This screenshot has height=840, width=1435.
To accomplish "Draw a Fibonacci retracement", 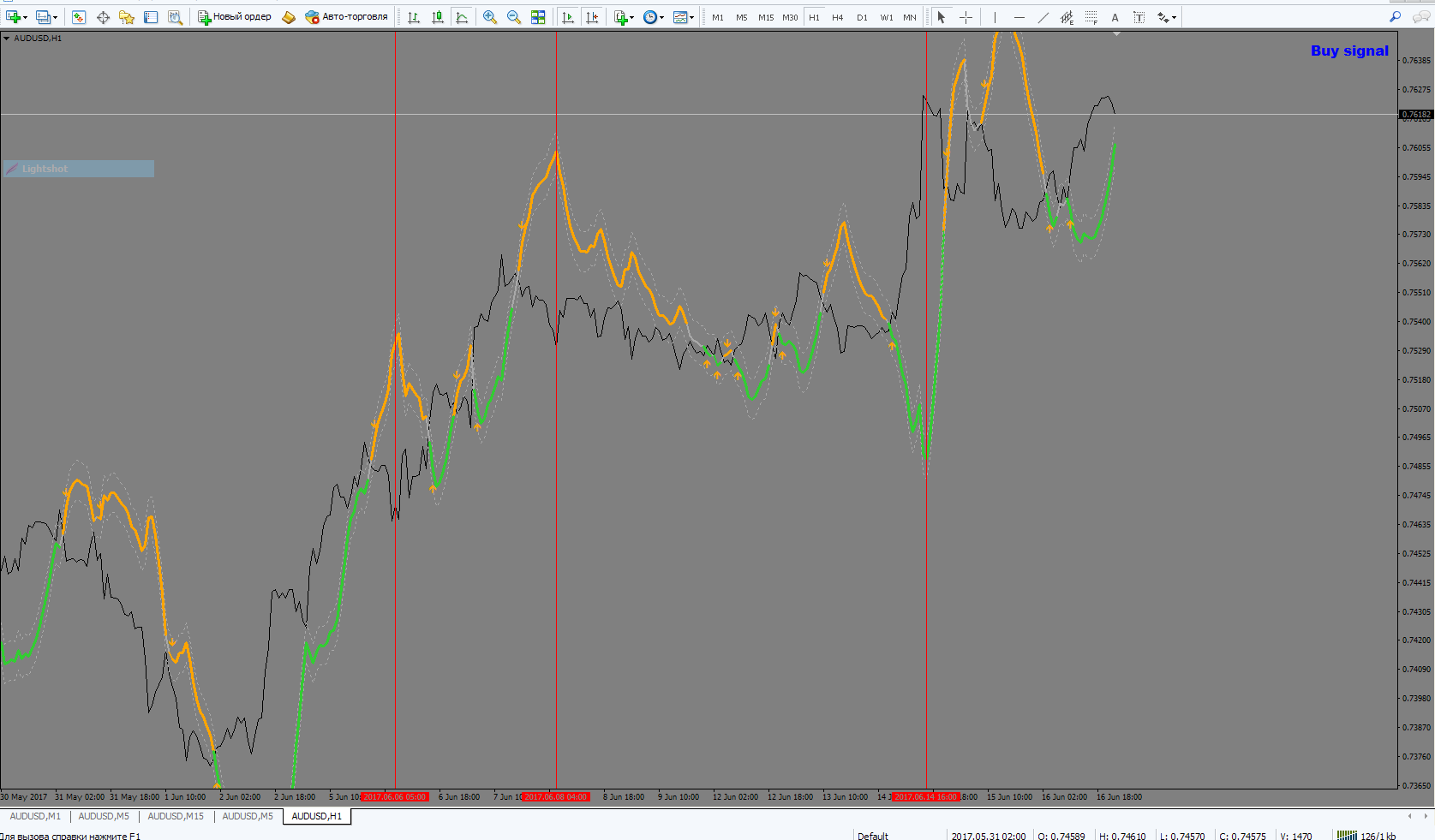I will point(1091,17).
